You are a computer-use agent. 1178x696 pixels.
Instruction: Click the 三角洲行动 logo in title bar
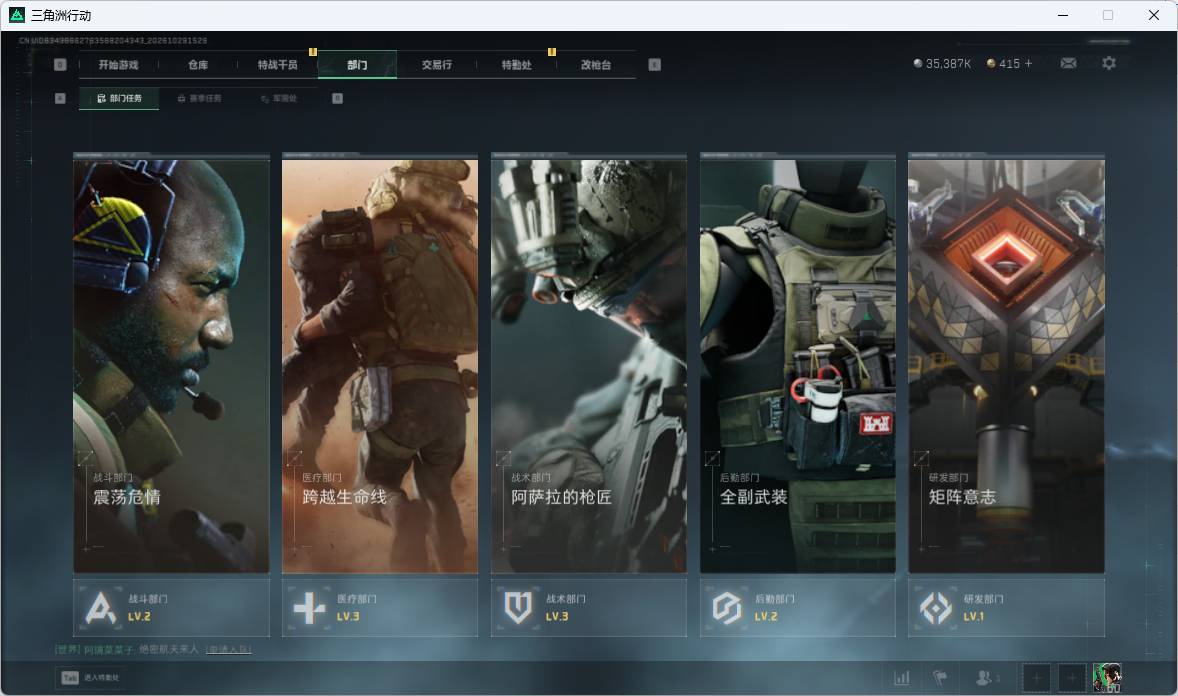coord(17,15)
